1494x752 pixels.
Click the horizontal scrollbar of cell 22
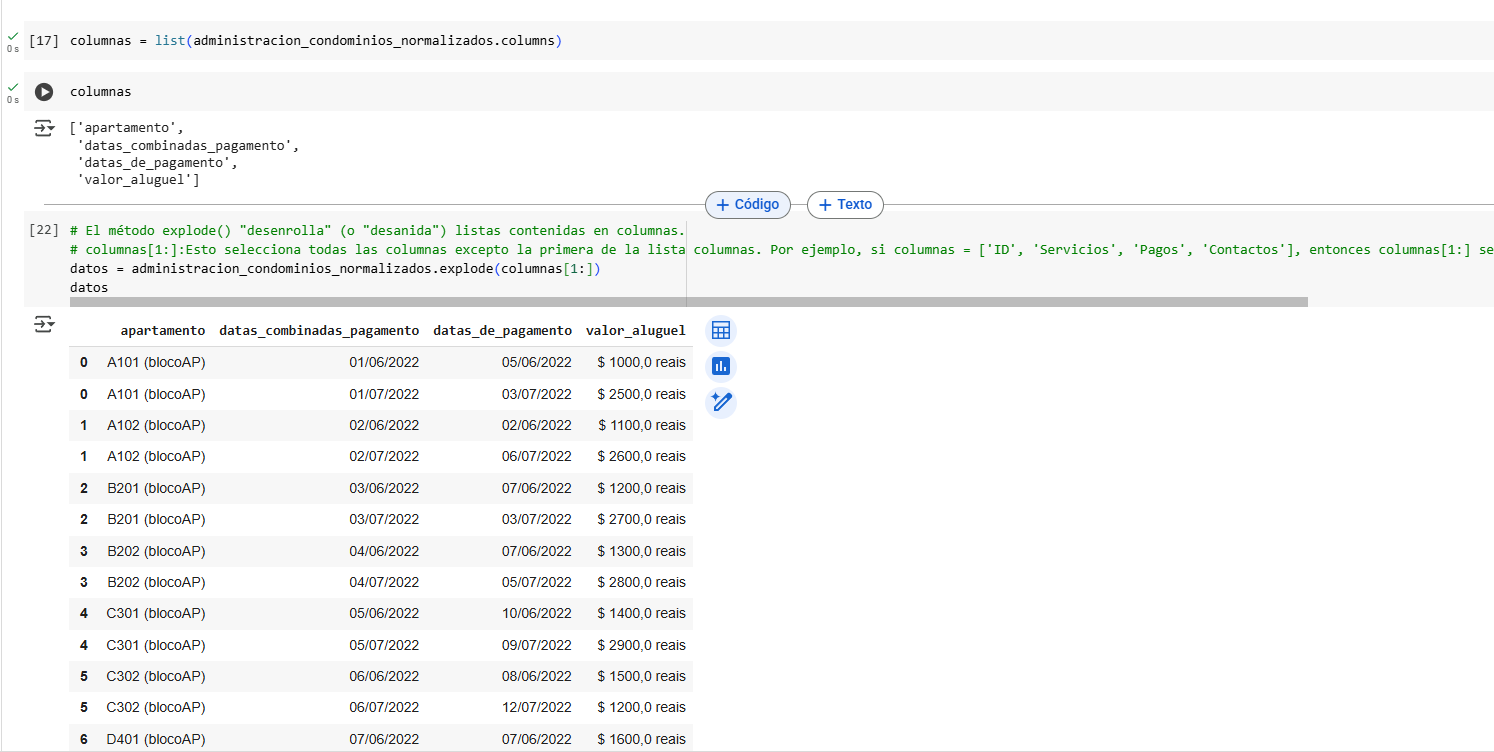coord(688,301)
